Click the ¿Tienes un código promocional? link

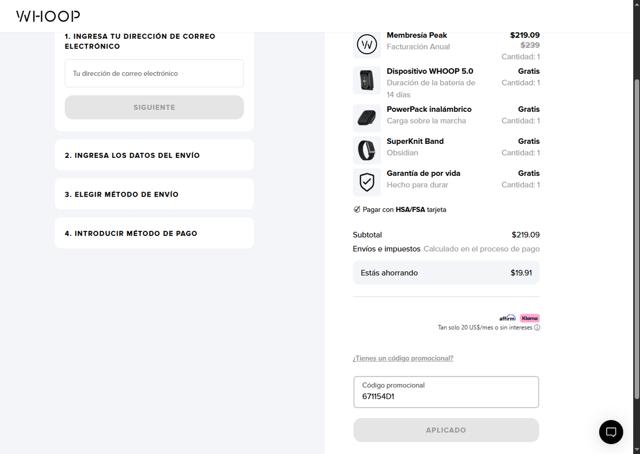402,358
